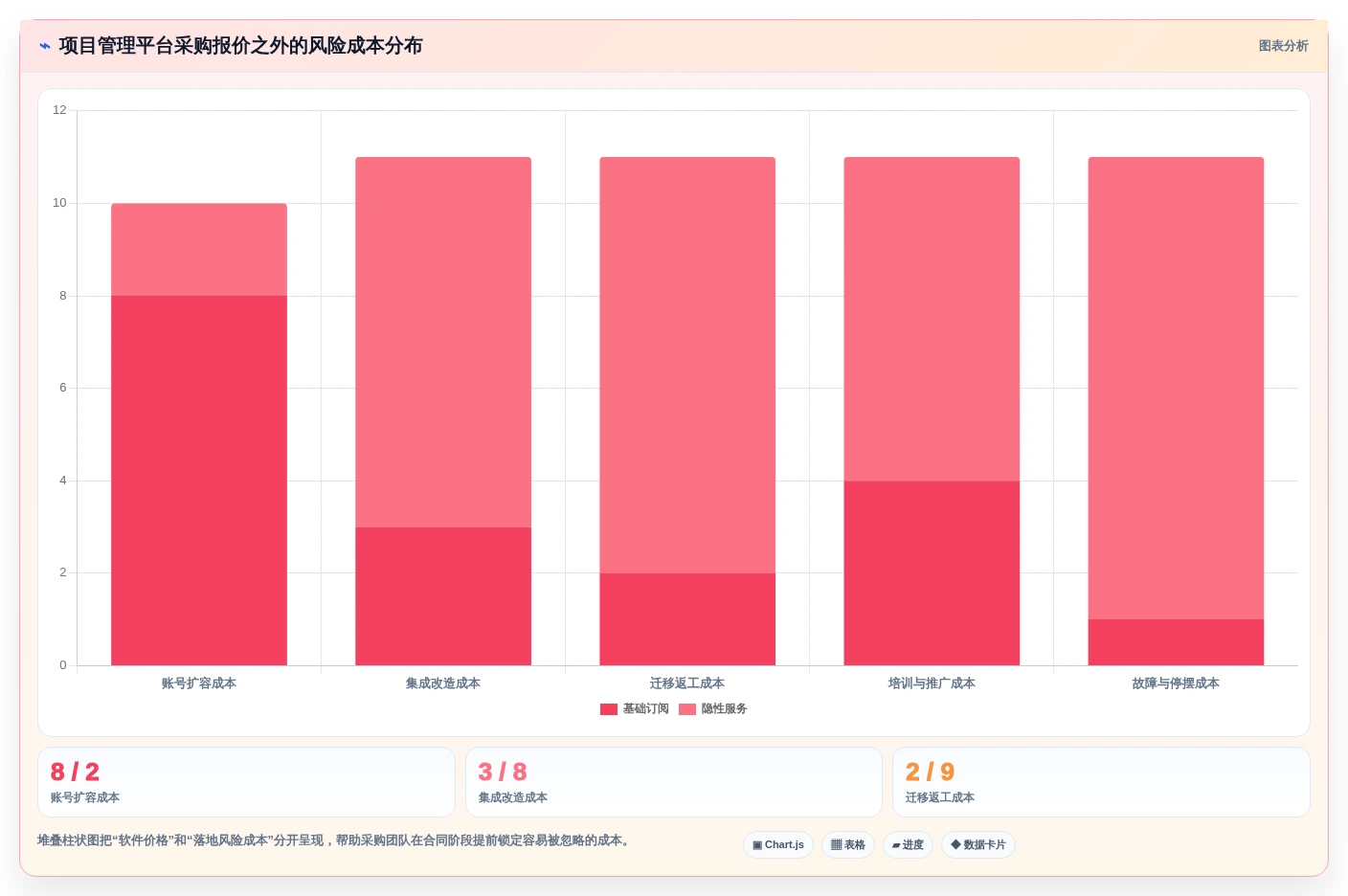Click the dark 基础订阅 bar for 故障与停摆成本
Viewport: 1348px width, 896px height.
pyautogui.click(x=1176, y=642)
